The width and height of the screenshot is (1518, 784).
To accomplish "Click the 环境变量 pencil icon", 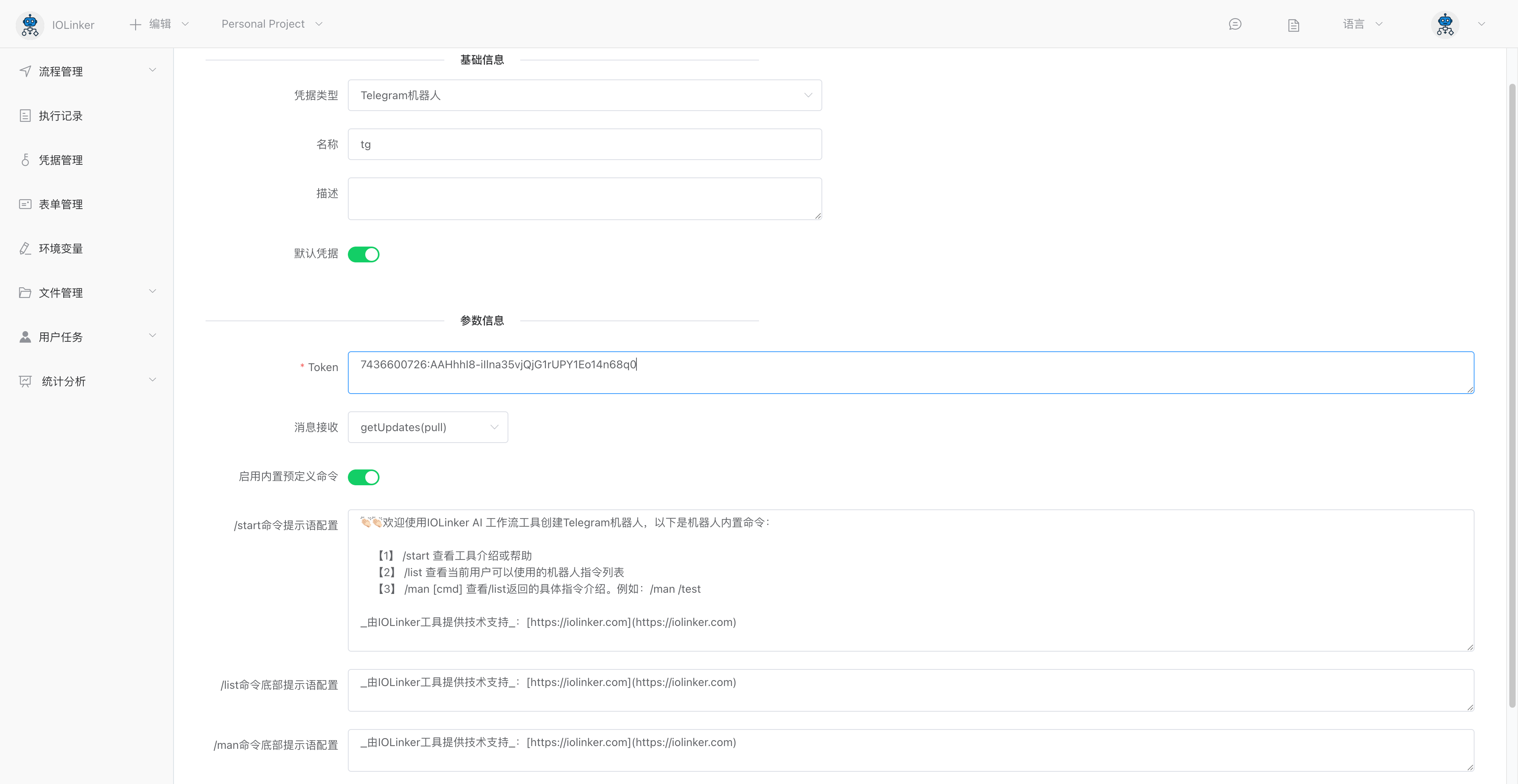I will (x=25, y=248).
